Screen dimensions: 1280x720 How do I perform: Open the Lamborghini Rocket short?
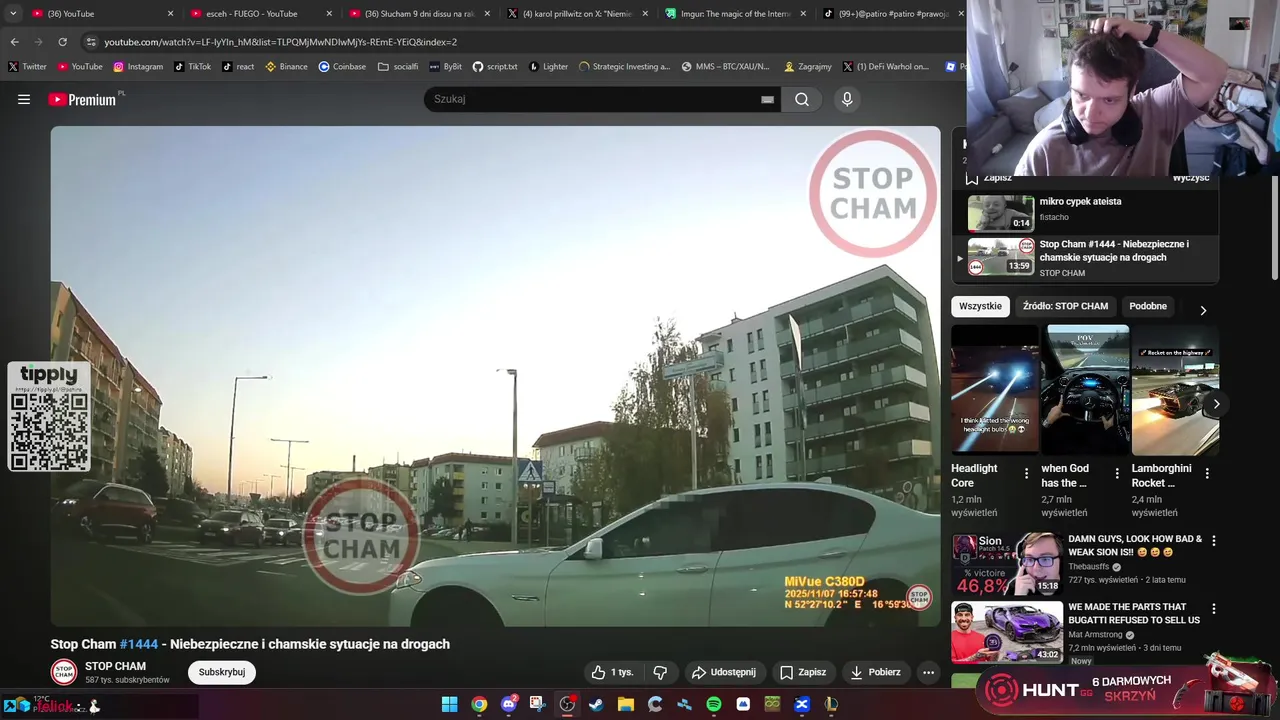pyautogui.click(x=1175, y=390)
